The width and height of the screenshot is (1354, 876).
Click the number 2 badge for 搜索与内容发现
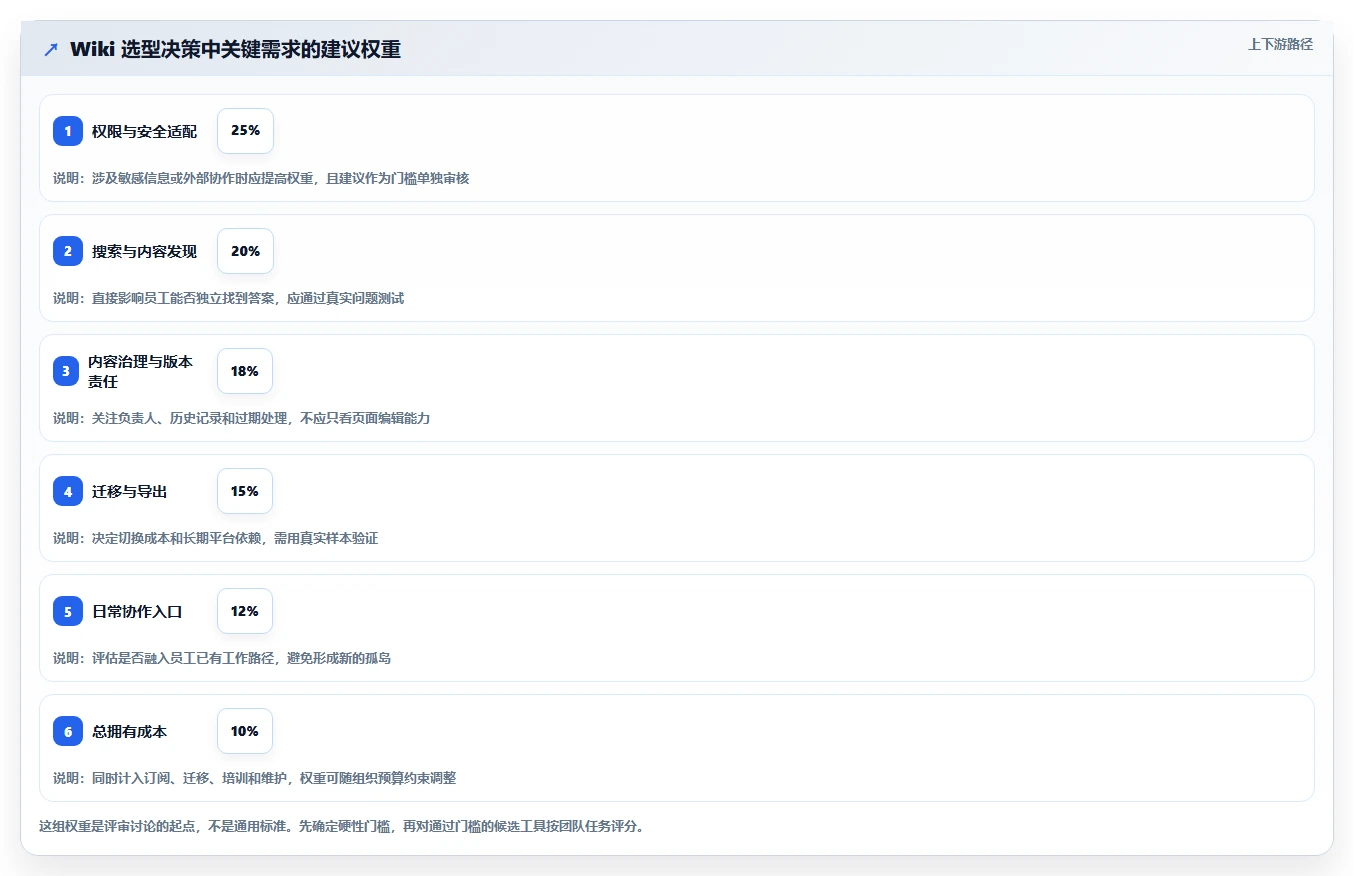click(x=68, y=251)
